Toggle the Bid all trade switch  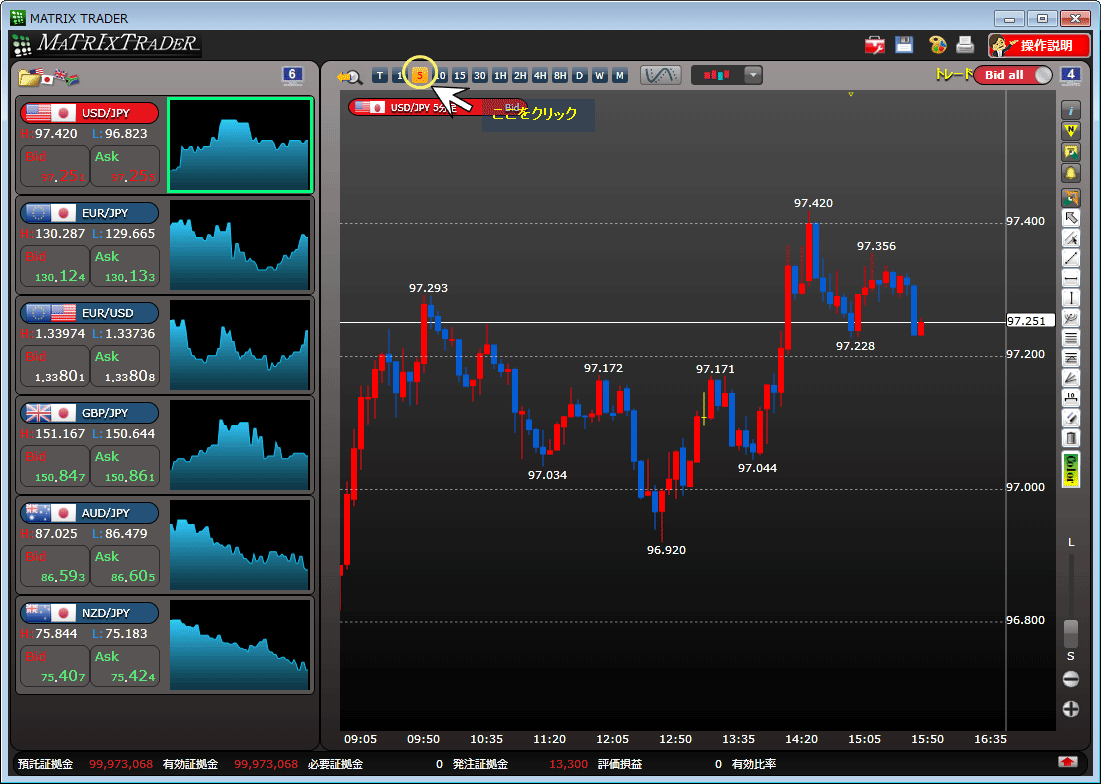click(x=1013, y=75)
